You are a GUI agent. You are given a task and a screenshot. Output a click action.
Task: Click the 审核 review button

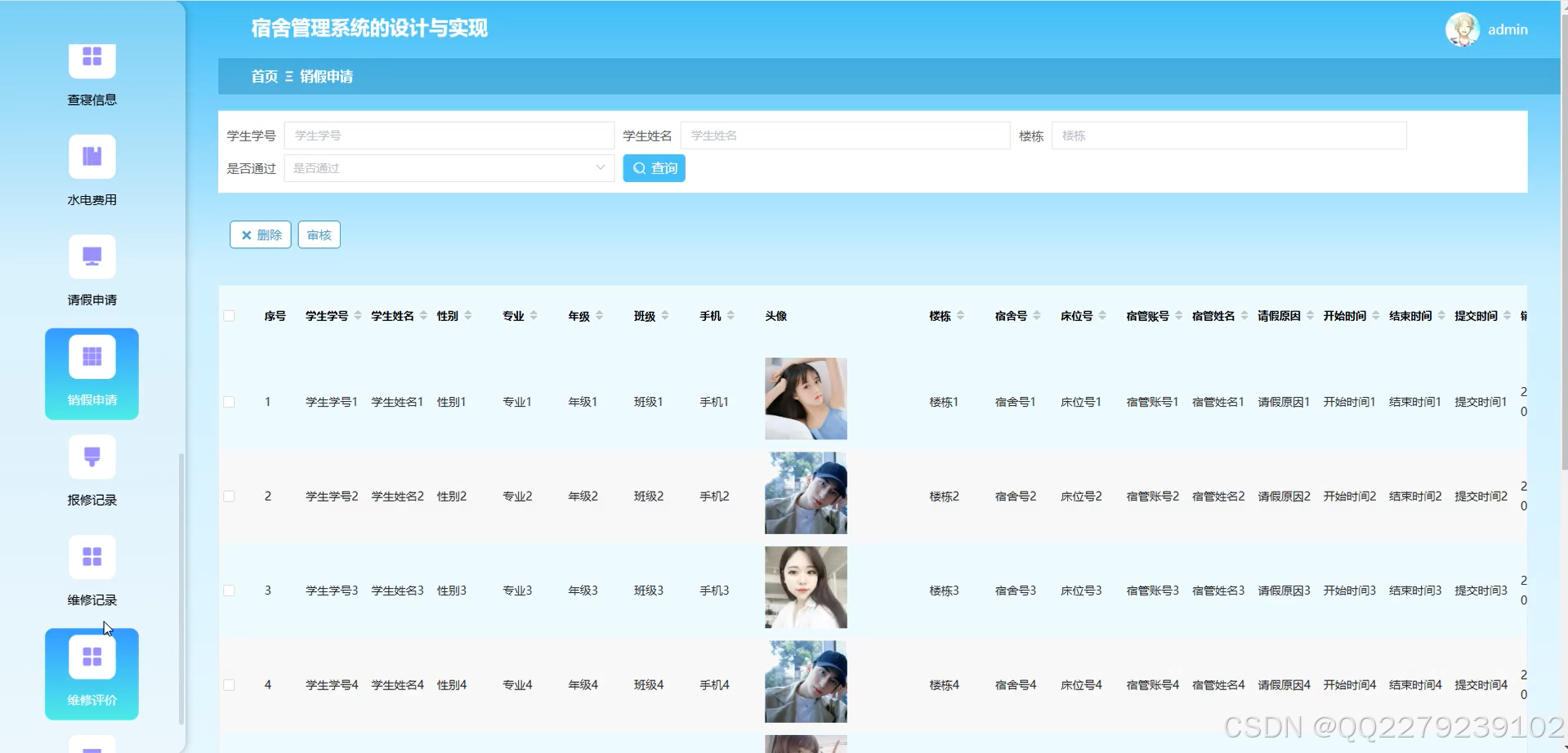[x=319, y=235]
